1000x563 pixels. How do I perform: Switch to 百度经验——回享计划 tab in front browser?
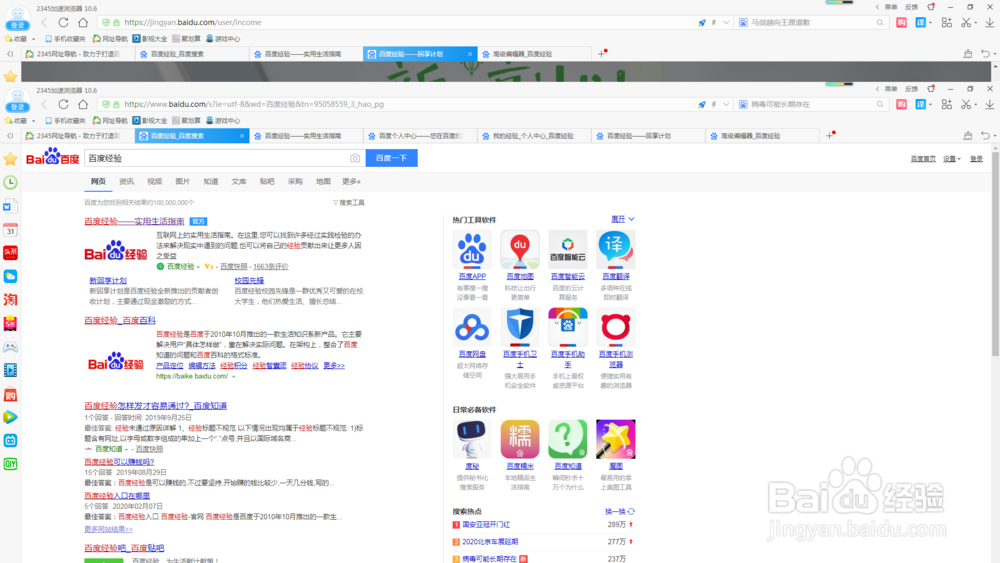tap(647, 136)
